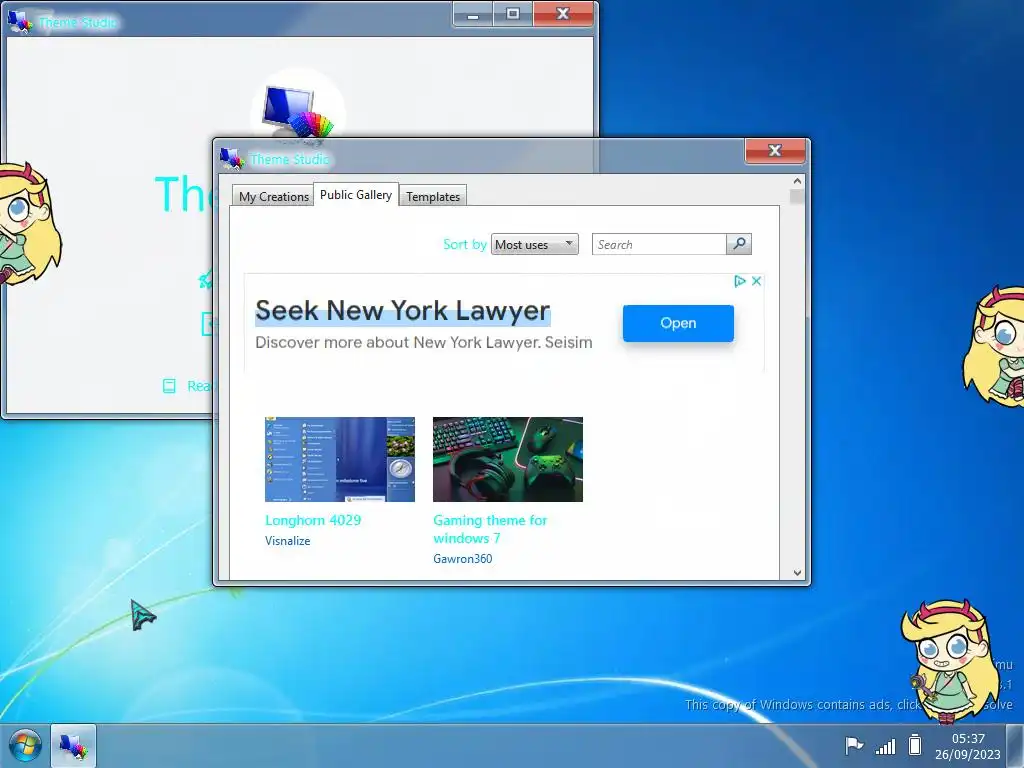Dismiss the ad with its X icon
The height and width of the screenshot is (768, 1024).
coord(756,281)
